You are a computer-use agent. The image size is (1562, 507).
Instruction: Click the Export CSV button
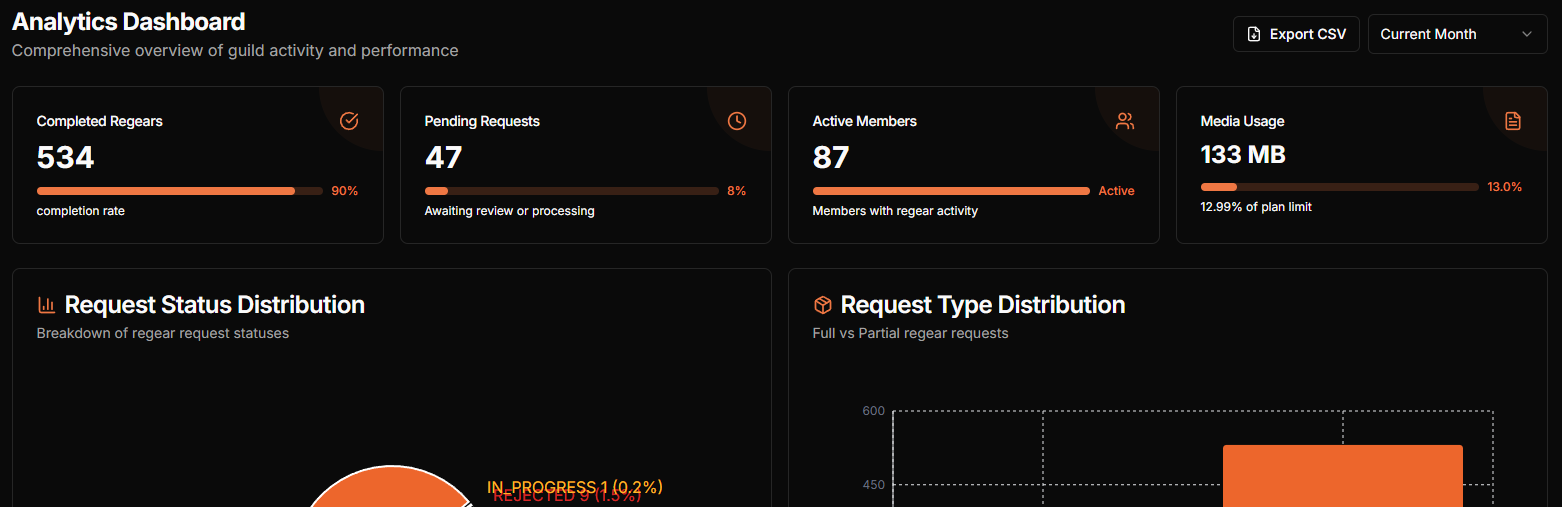(1296, 34)
